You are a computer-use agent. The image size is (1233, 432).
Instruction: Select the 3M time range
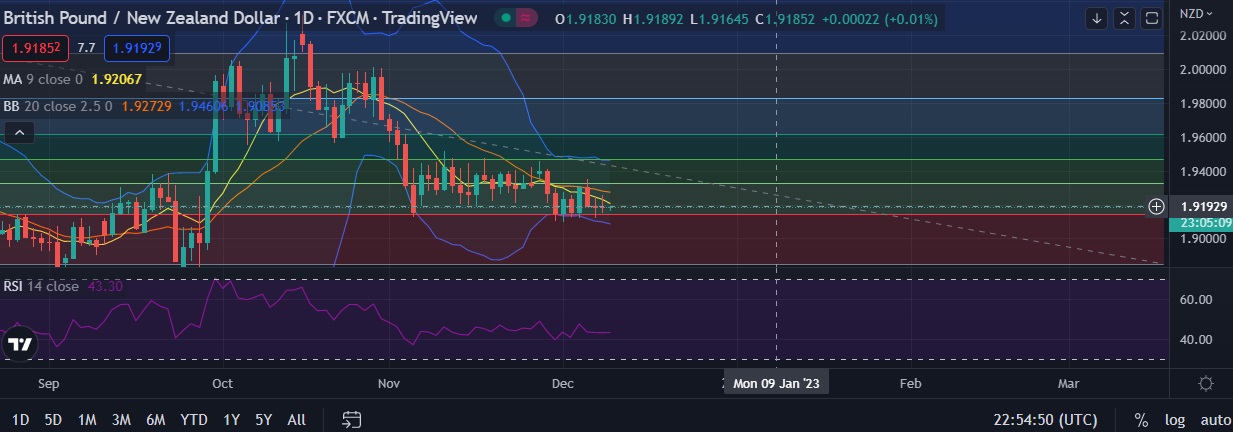(122, 419)
